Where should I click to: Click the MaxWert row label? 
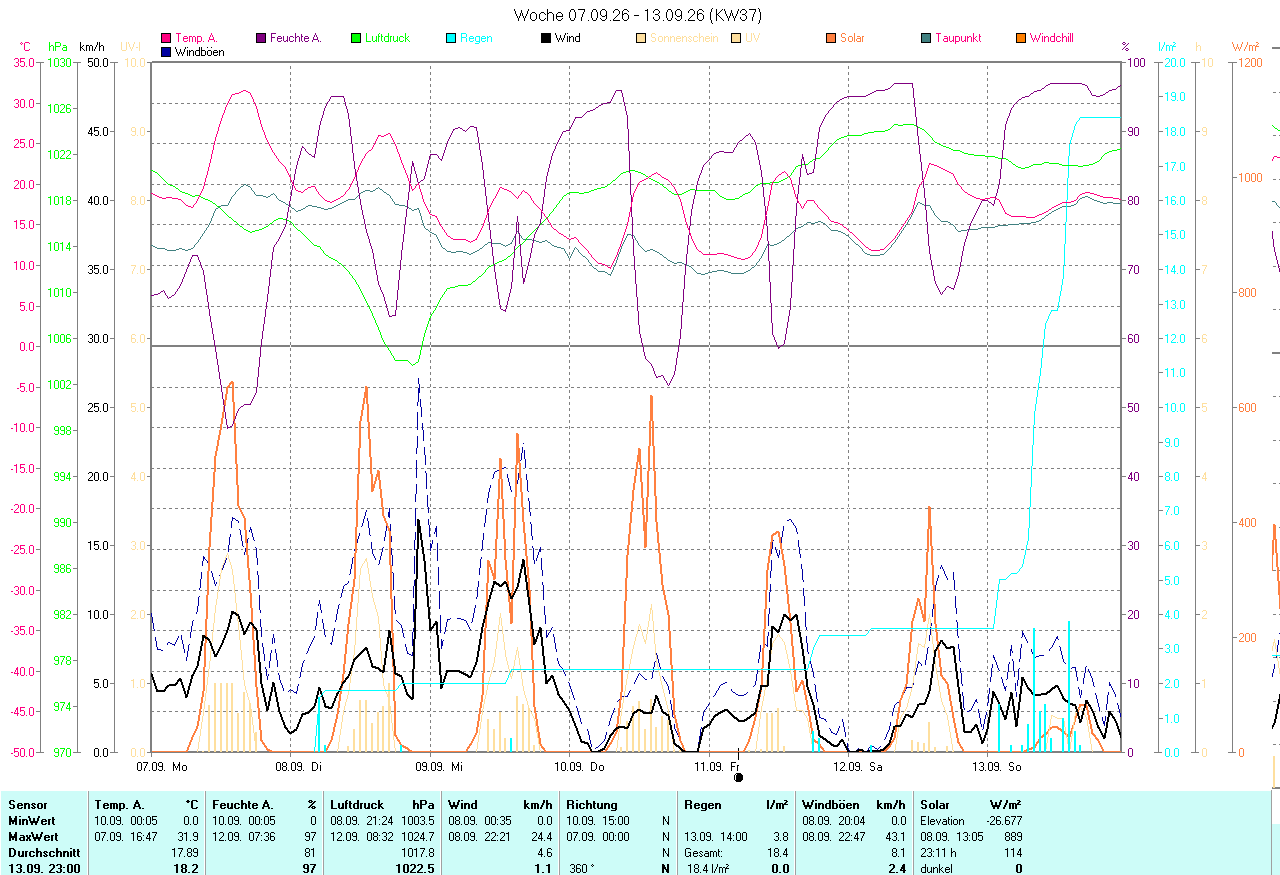tap(33, 836)
